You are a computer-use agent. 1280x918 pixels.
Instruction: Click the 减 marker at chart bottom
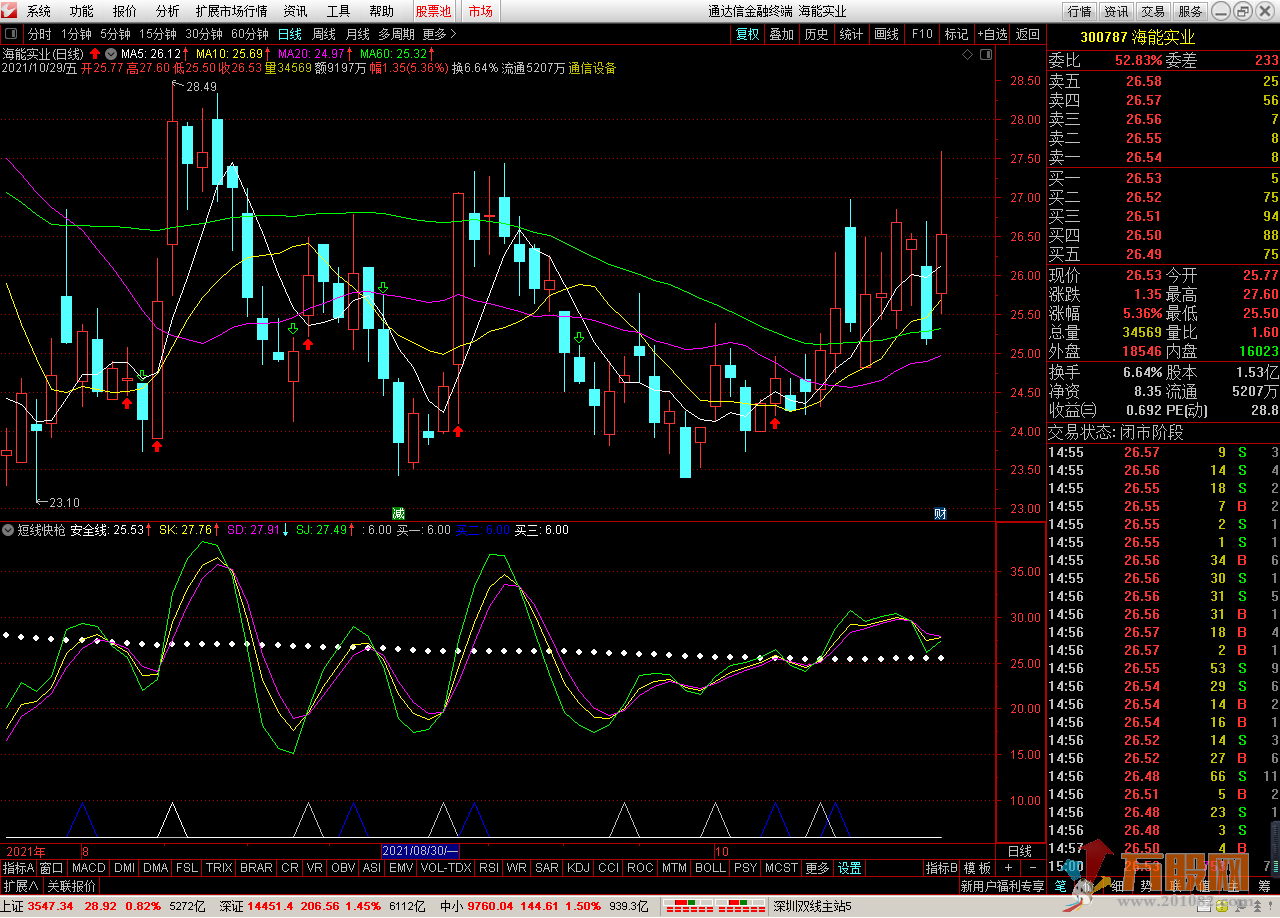coord(398,513)
